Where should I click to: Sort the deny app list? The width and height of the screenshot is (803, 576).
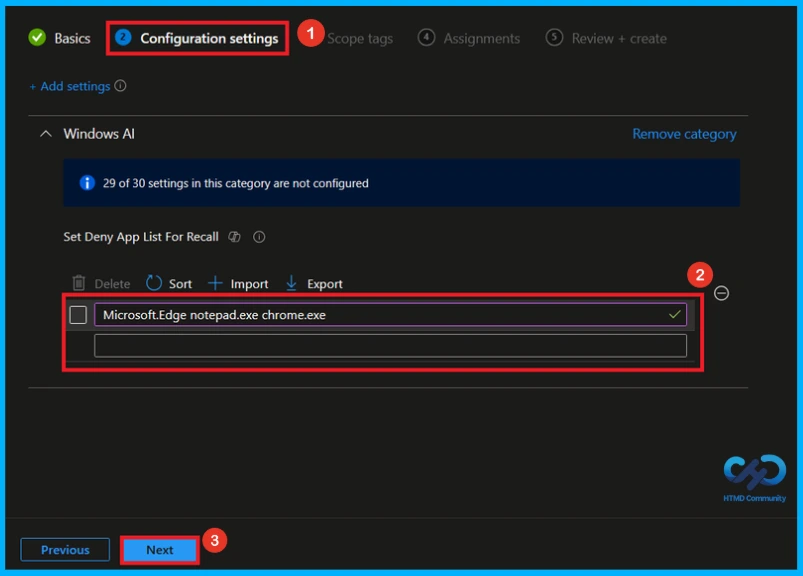click(x=169, y=284)
